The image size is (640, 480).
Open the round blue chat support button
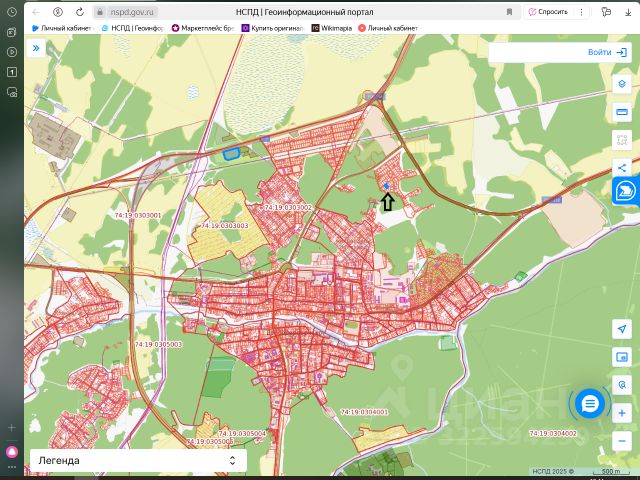point(590,404)
